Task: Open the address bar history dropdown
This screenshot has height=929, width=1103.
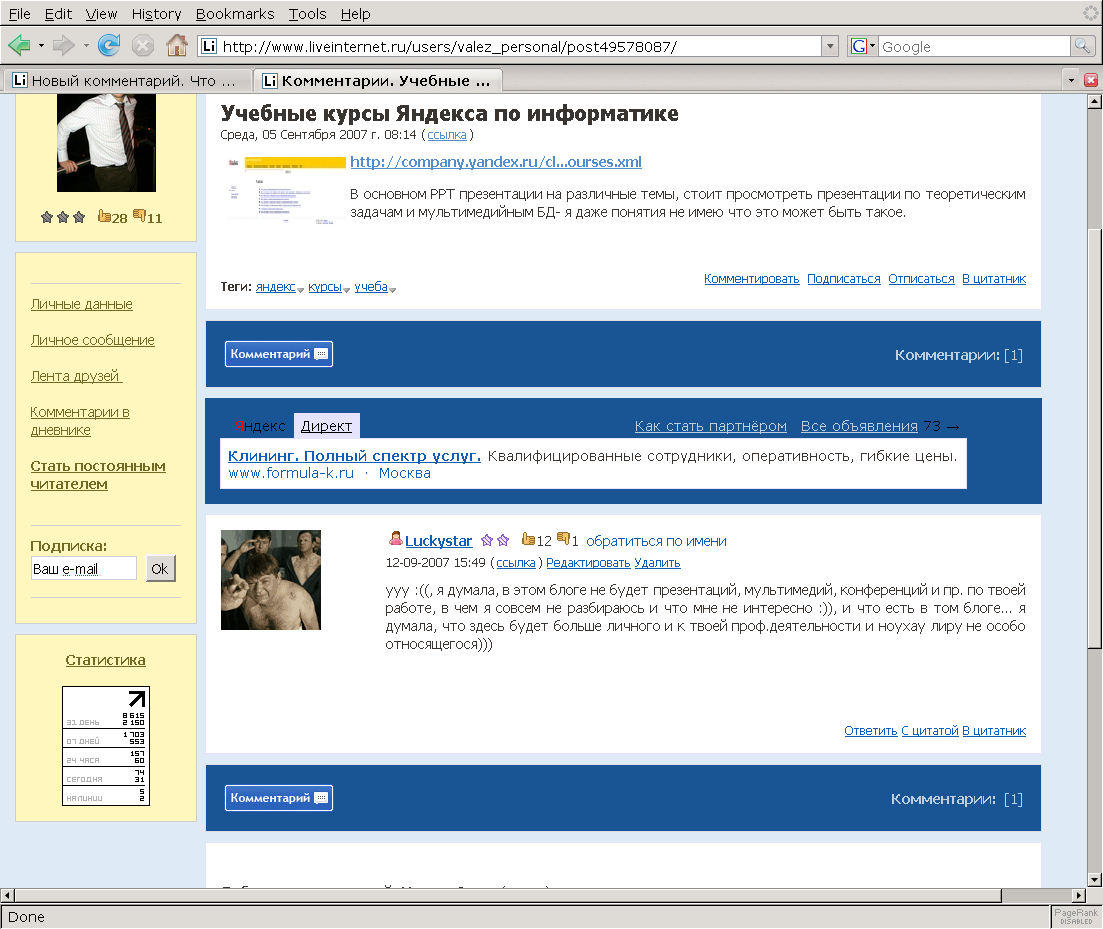Action: point(830,46)
